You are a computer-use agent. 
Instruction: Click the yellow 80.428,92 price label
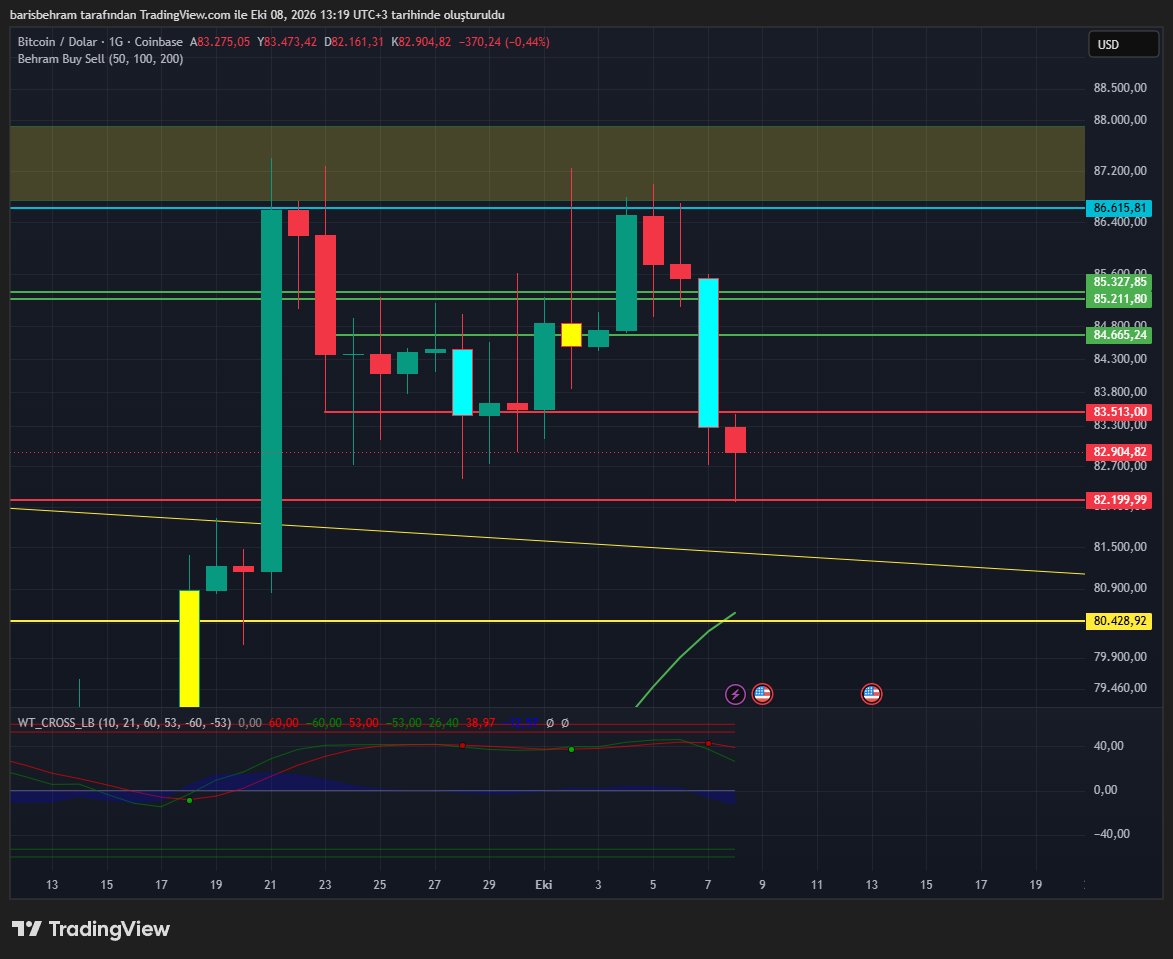tap(1119, 621)
